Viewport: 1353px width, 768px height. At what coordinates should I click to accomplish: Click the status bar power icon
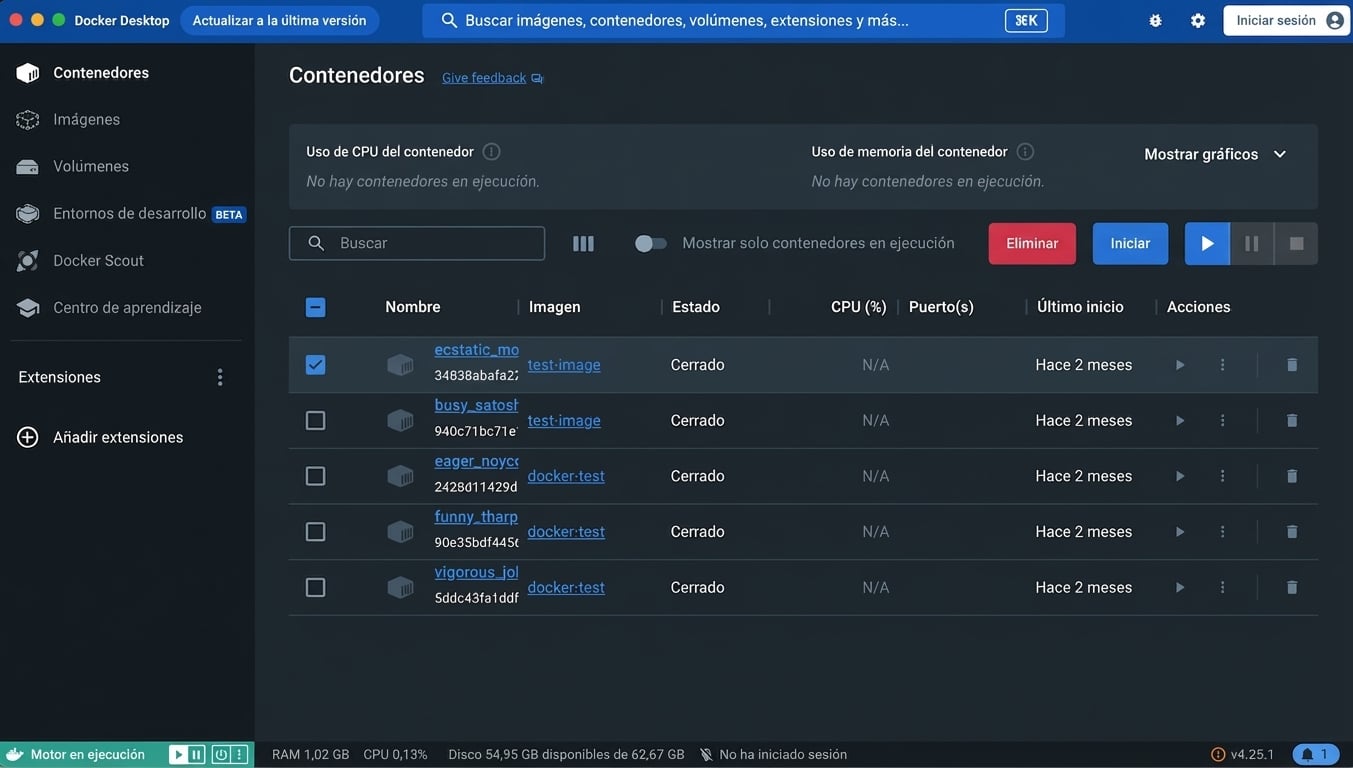(220, 755)
